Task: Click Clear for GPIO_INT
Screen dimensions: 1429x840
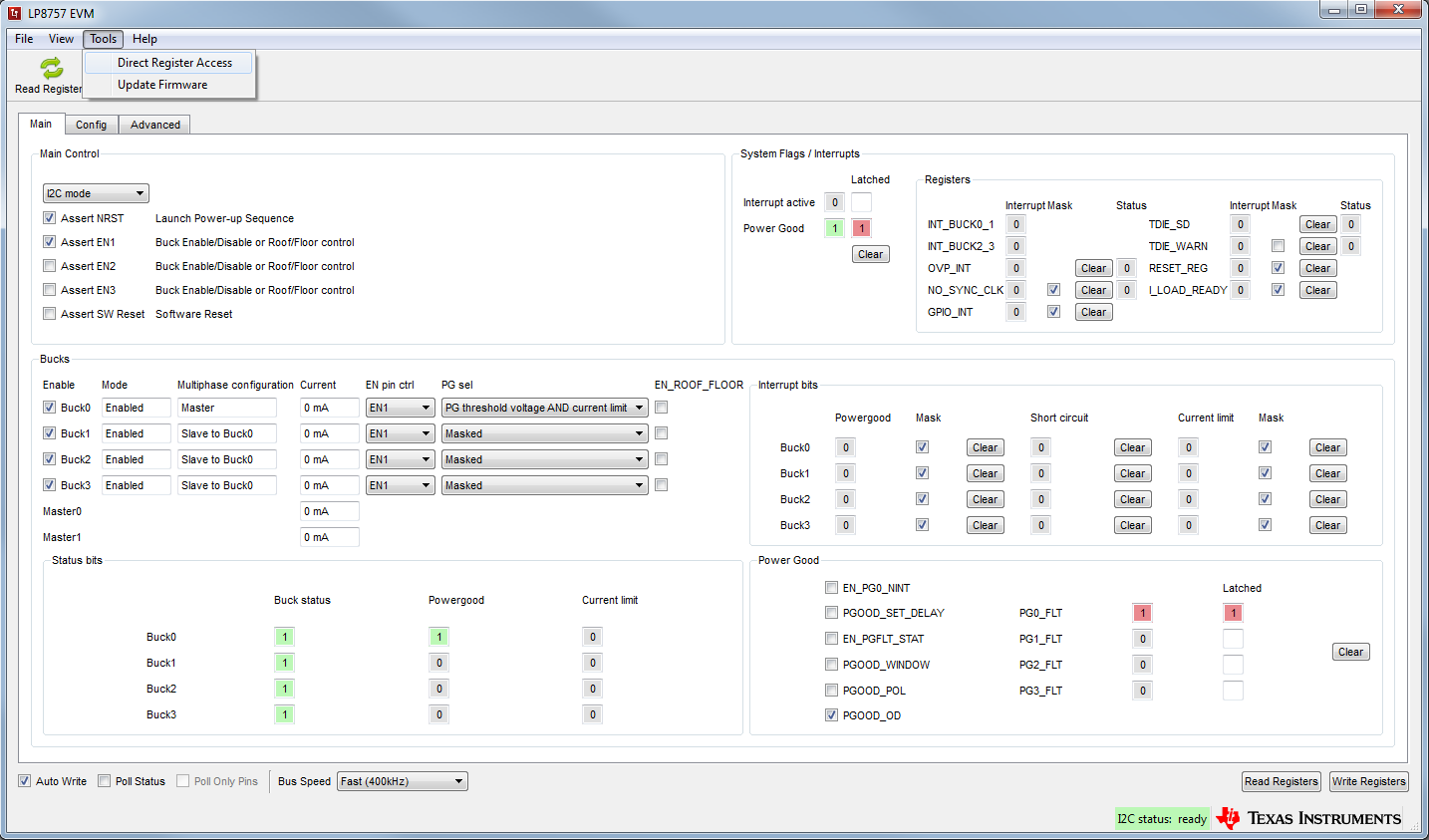Action: pyautogui.click(x=1094, y=312)
